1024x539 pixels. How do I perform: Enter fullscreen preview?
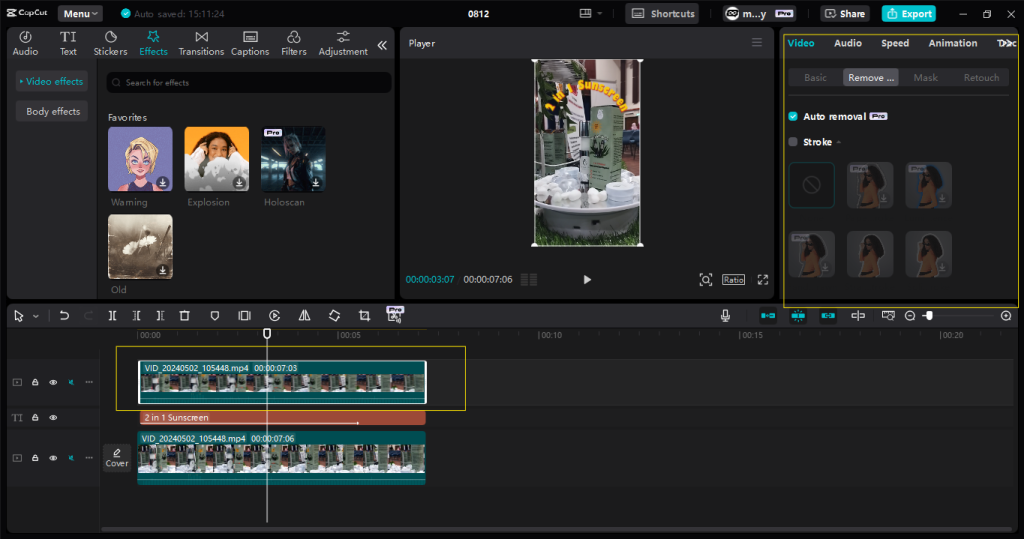pyautogui.click(x=763, y=280)
